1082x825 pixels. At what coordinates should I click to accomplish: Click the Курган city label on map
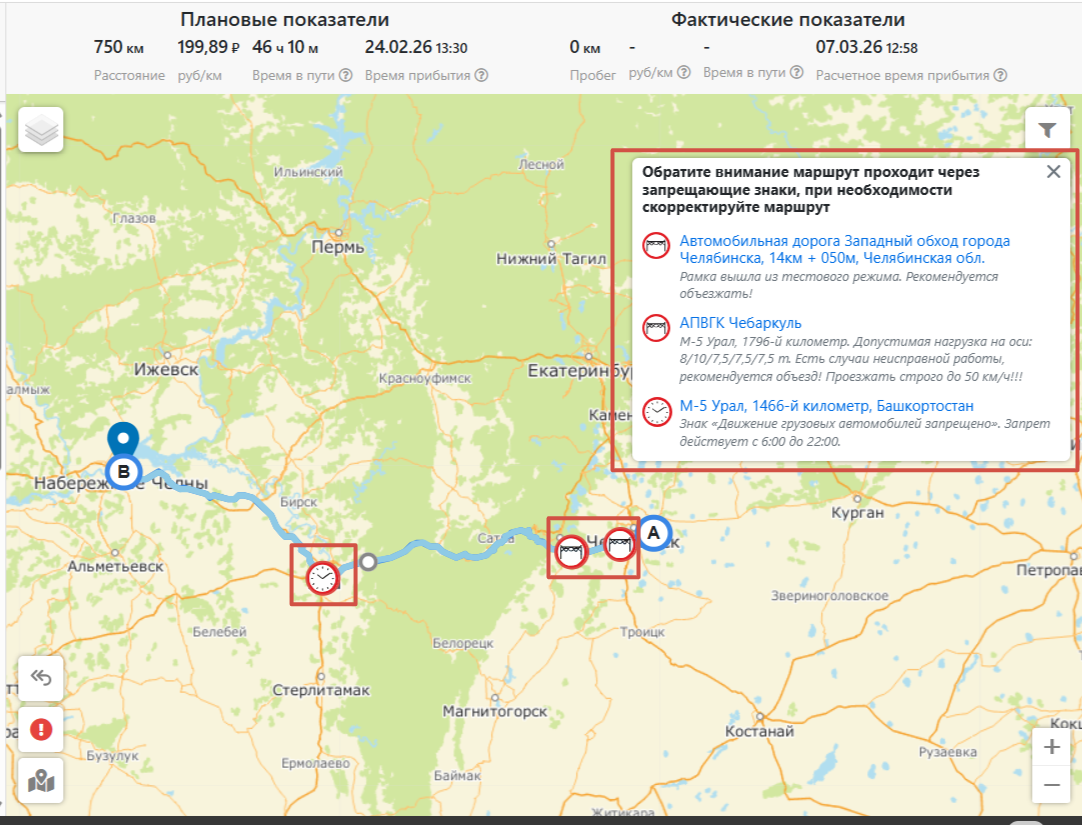click(857, 513)
